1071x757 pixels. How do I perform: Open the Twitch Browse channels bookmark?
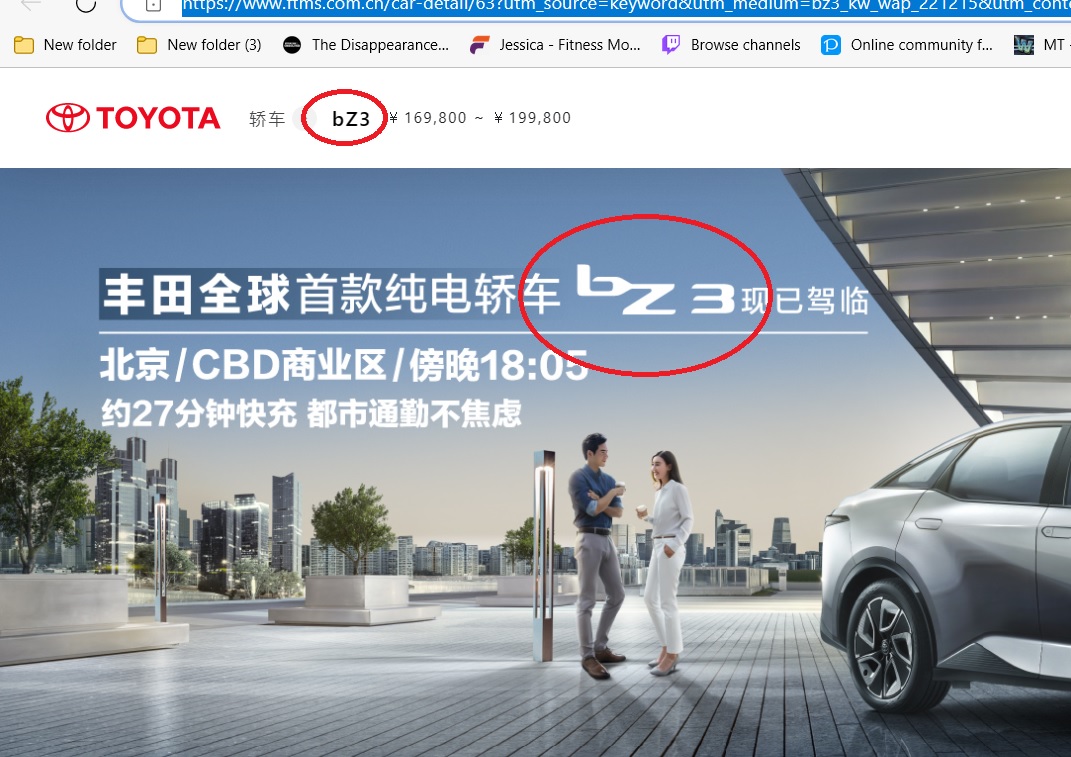click(731, 45)
